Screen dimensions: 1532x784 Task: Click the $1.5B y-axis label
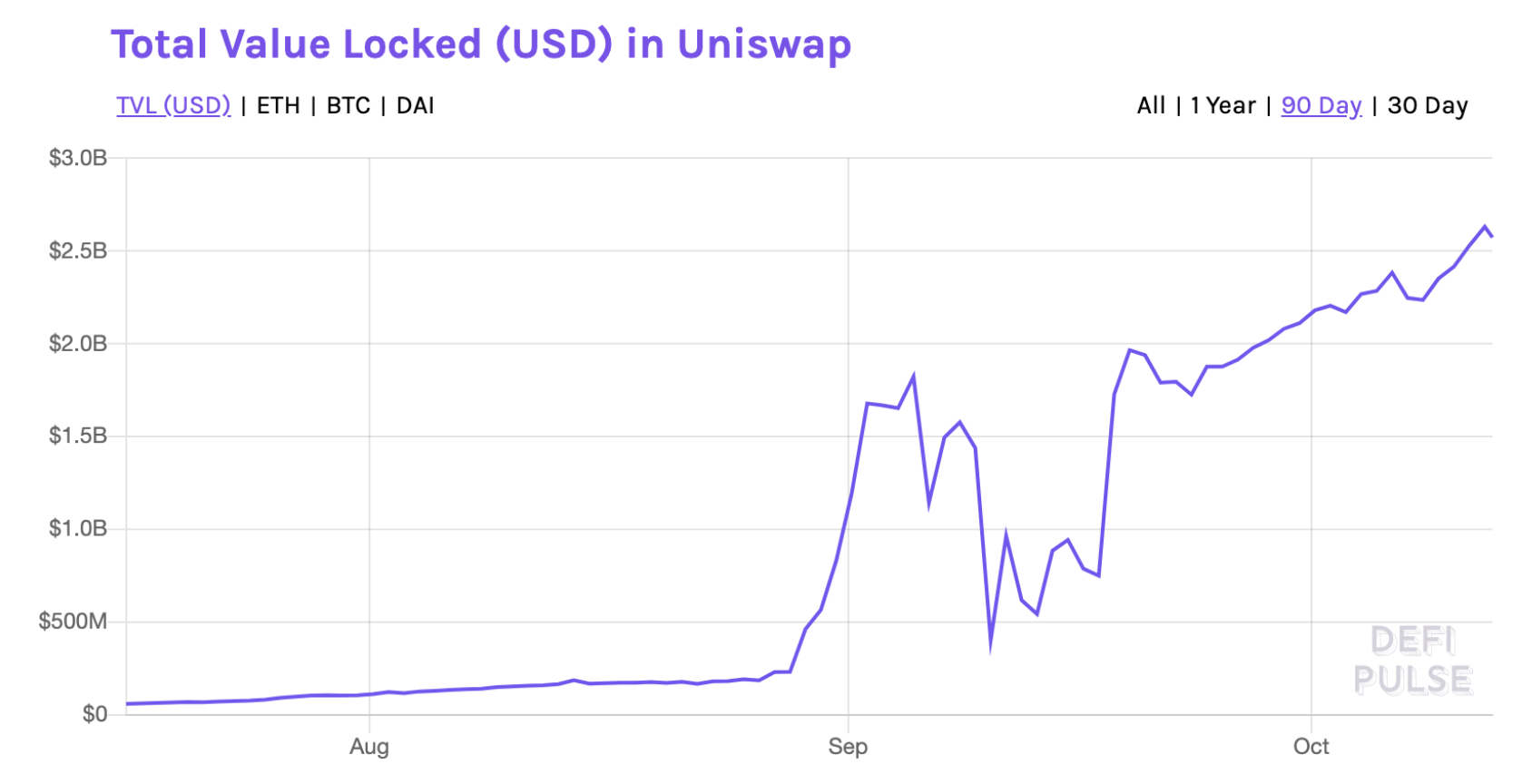(x=78, y=436)
